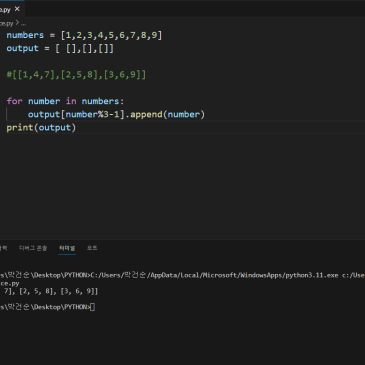Screen dimensions: 365x365
Task: Focus the terminal prompt cursor box
Action: pyautogui.click(x=93, y=307)
